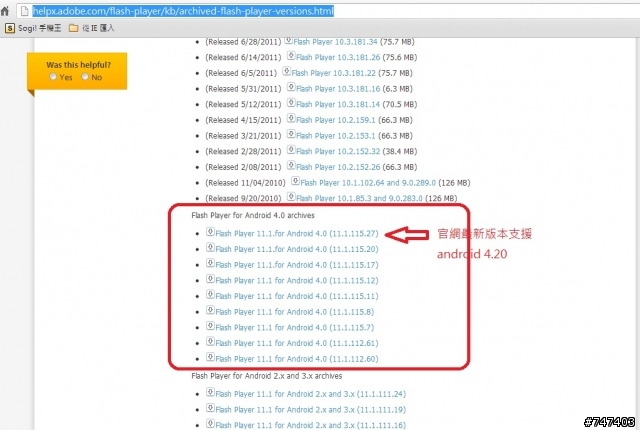Click download icon beside 10.1.85.3
The width and height of the screenshot is (640, 430).
(291, 196)
